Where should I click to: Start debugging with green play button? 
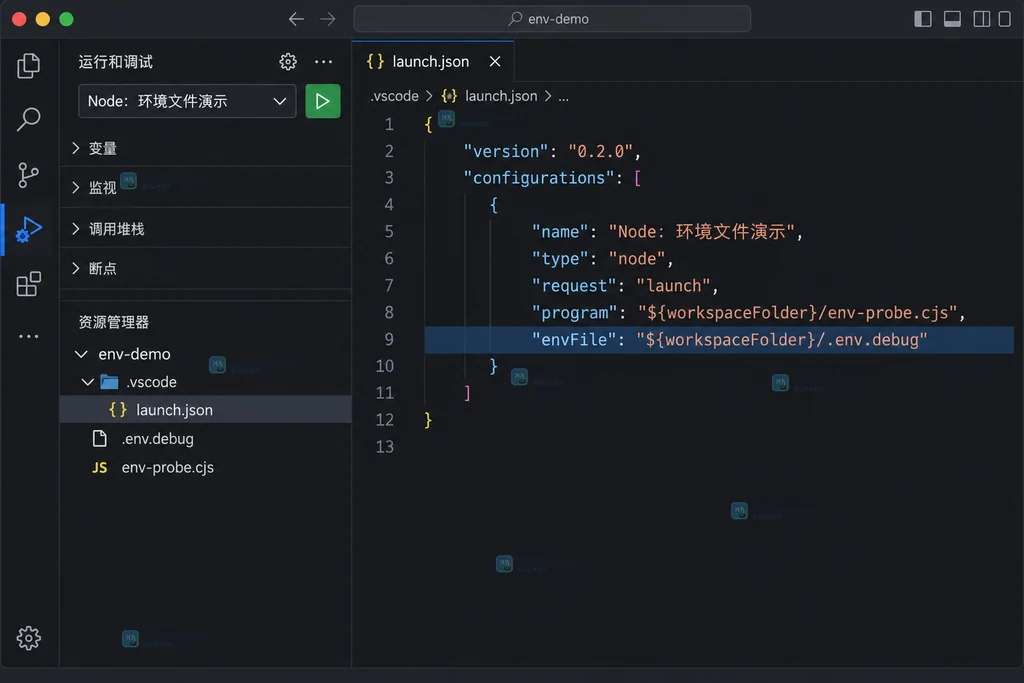pos(323,101)
